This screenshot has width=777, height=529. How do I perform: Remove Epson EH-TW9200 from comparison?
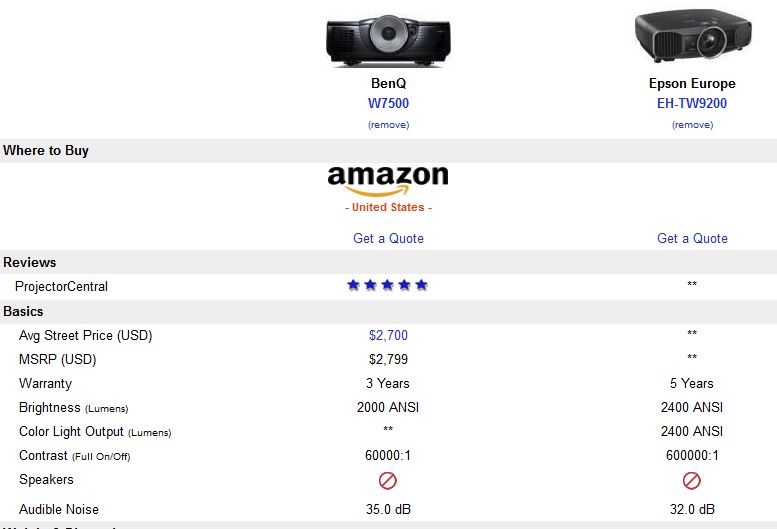point(692,125)
